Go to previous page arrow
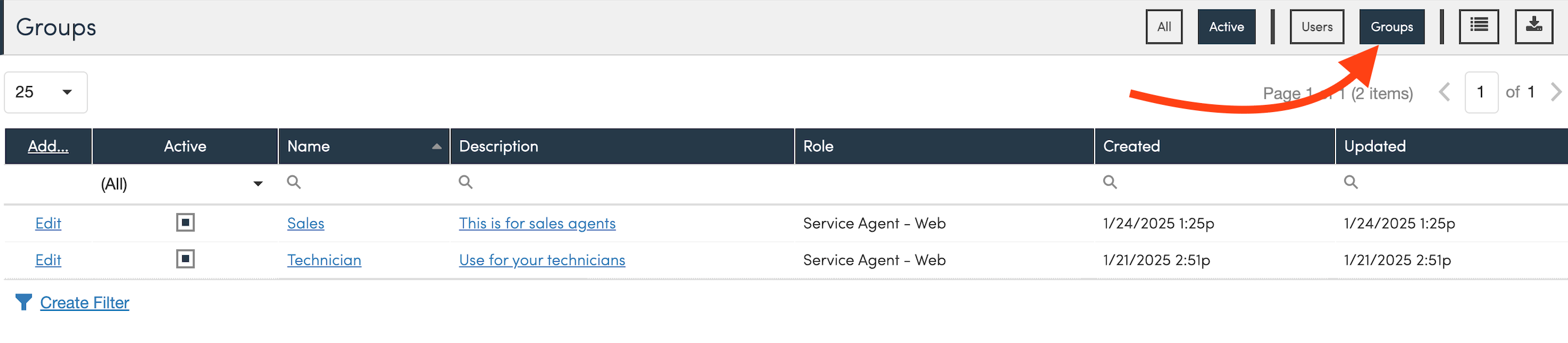Screen dimensions: 1568x343 pos(1444,92)
